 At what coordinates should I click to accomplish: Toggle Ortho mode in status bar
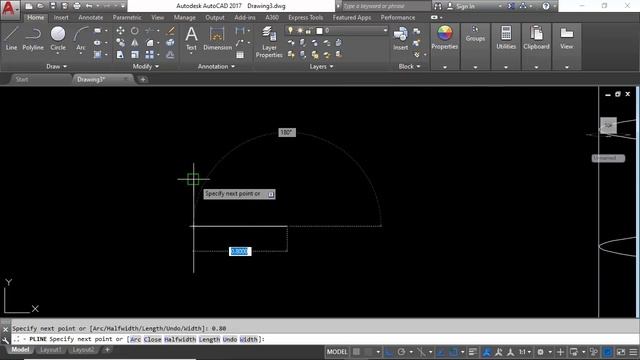[x=389, y=352]
